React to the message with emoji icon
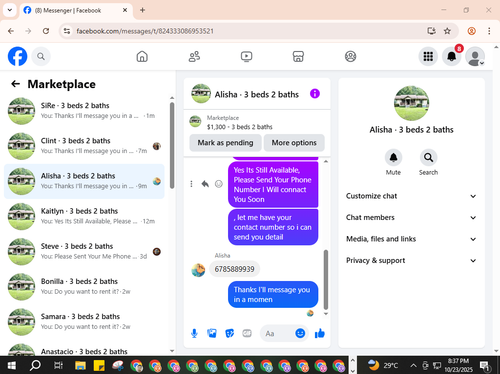500x374 pixels. coord(219,184)
